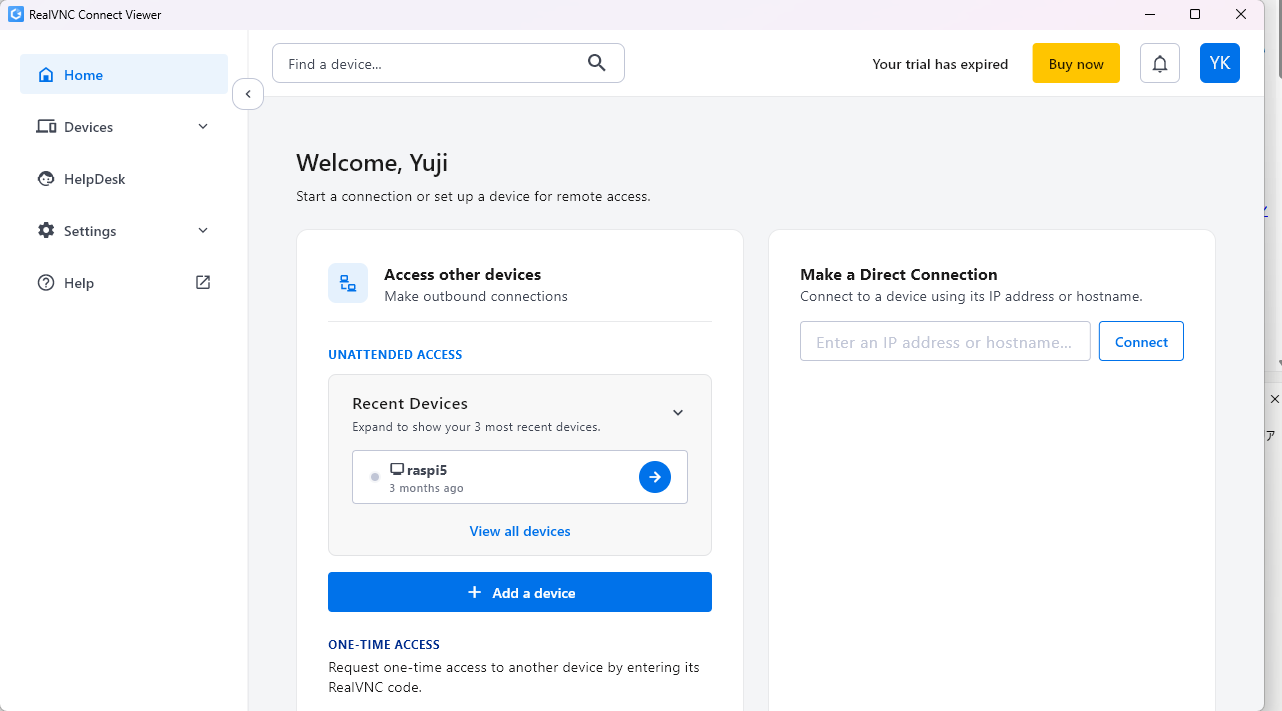Click the external link icon beside Help
The width and height of the screenshot is (1282, 711).
tap(203, 282)
